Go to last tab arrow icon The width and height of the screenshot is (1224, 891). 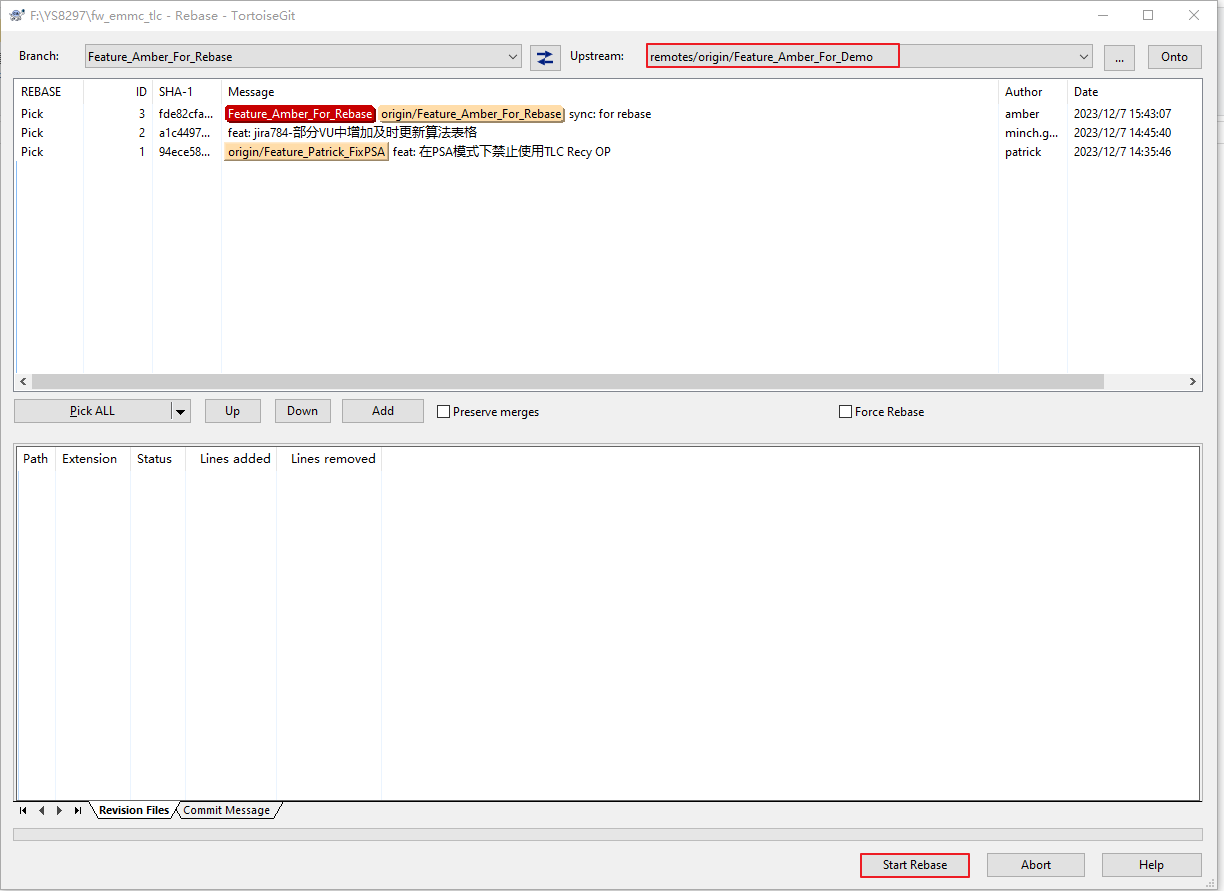77,810
